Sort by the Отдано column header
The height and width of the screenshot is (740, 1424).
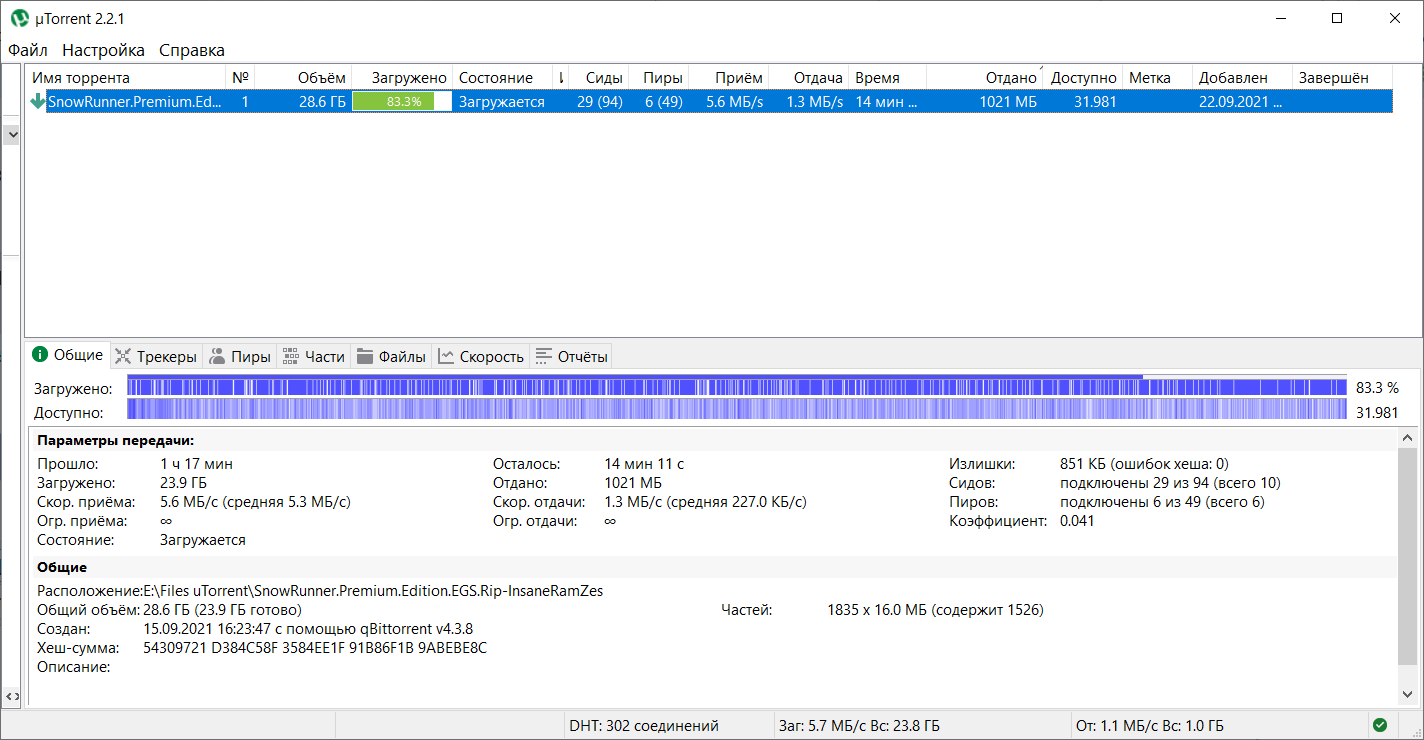[x=984, y=78]
